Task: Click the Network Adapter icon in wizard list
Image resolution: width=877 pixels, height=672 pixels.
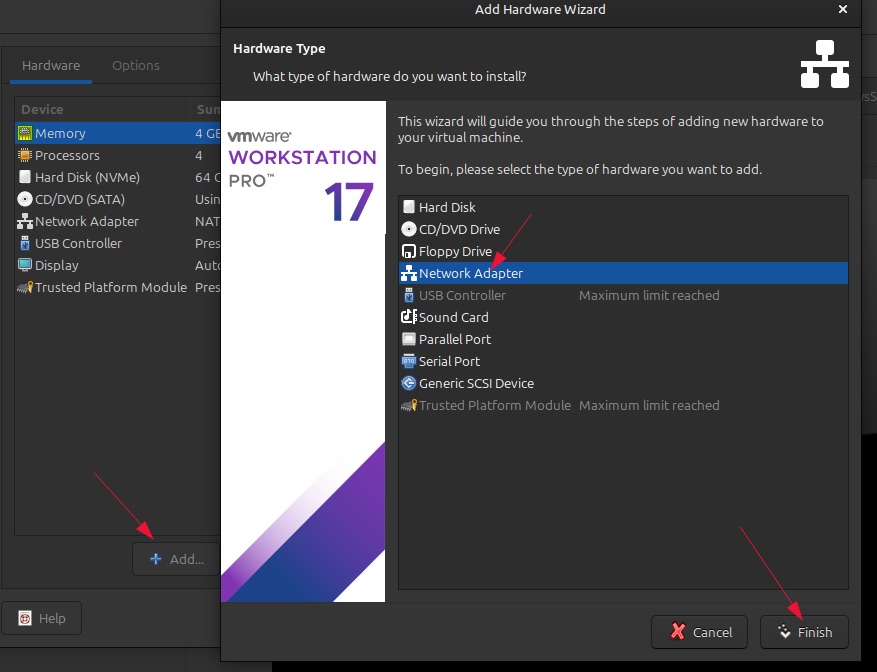Action: (408, 273)
